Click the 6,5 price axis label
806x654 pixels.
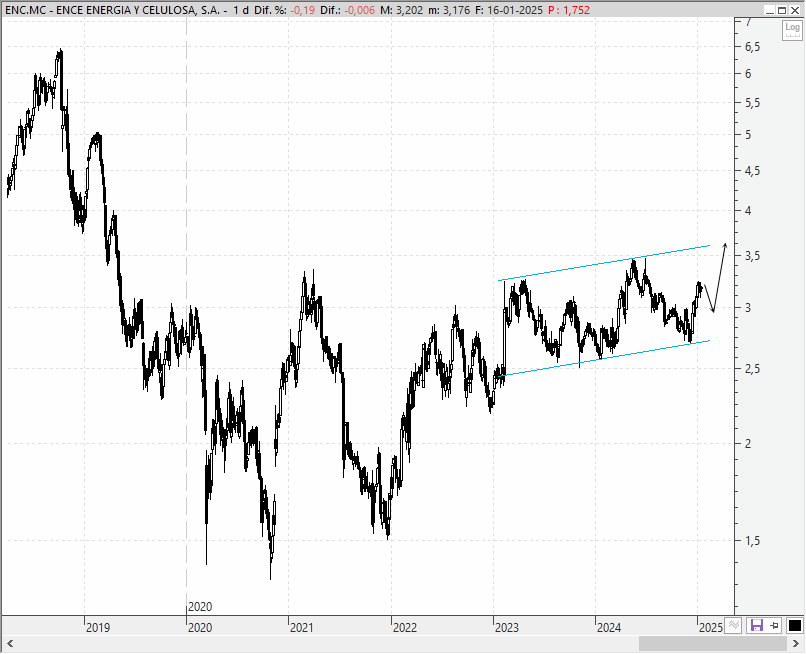(752, 47)
